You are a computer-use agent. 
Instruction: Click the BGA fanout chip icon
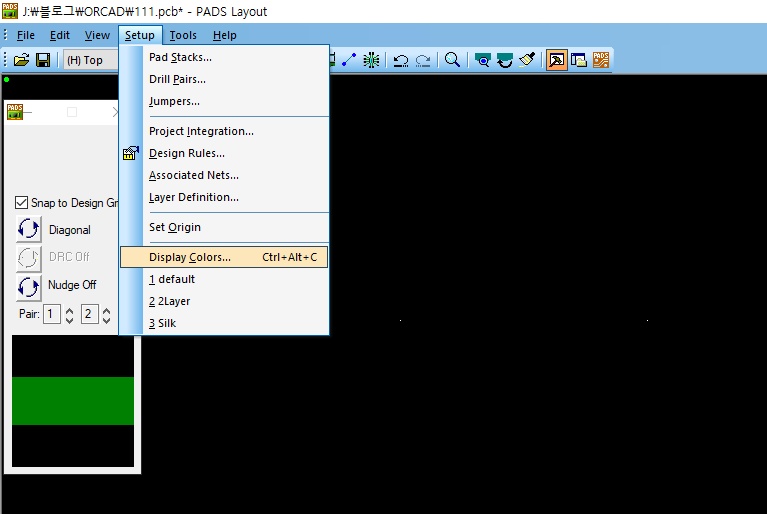[x=371, y=60]
